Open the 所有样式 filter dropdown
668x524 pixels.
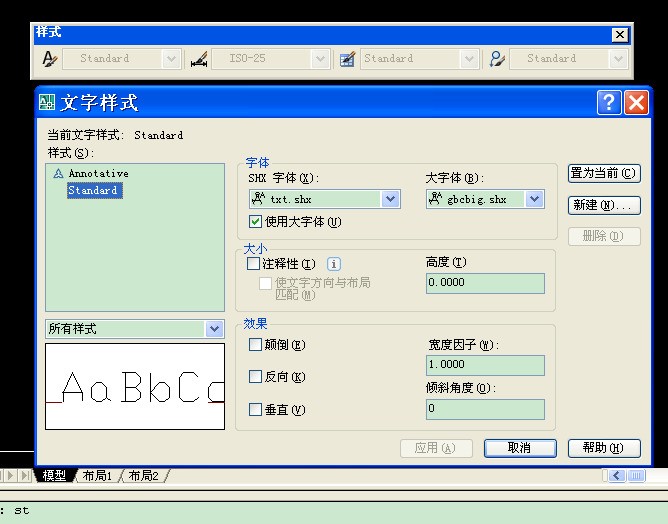[x=214, y=329]
